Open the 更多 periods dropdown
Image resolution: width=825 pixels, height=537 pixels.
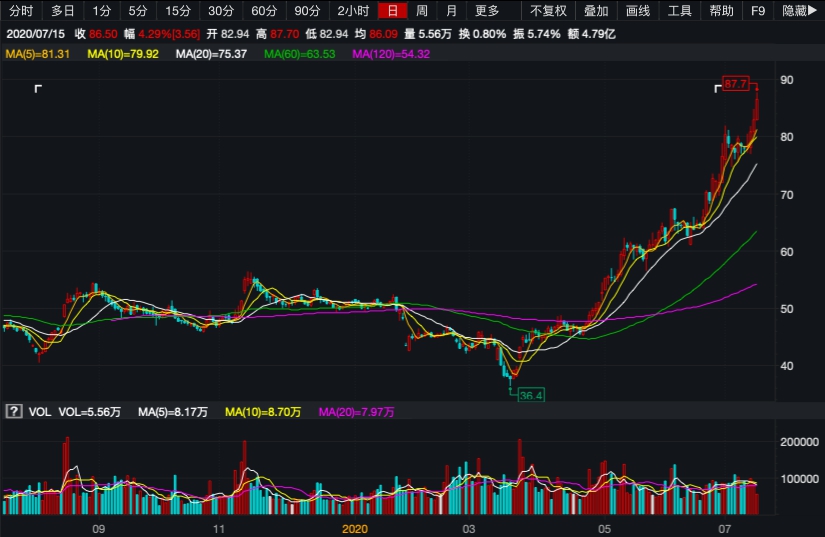tap(487, 11)
